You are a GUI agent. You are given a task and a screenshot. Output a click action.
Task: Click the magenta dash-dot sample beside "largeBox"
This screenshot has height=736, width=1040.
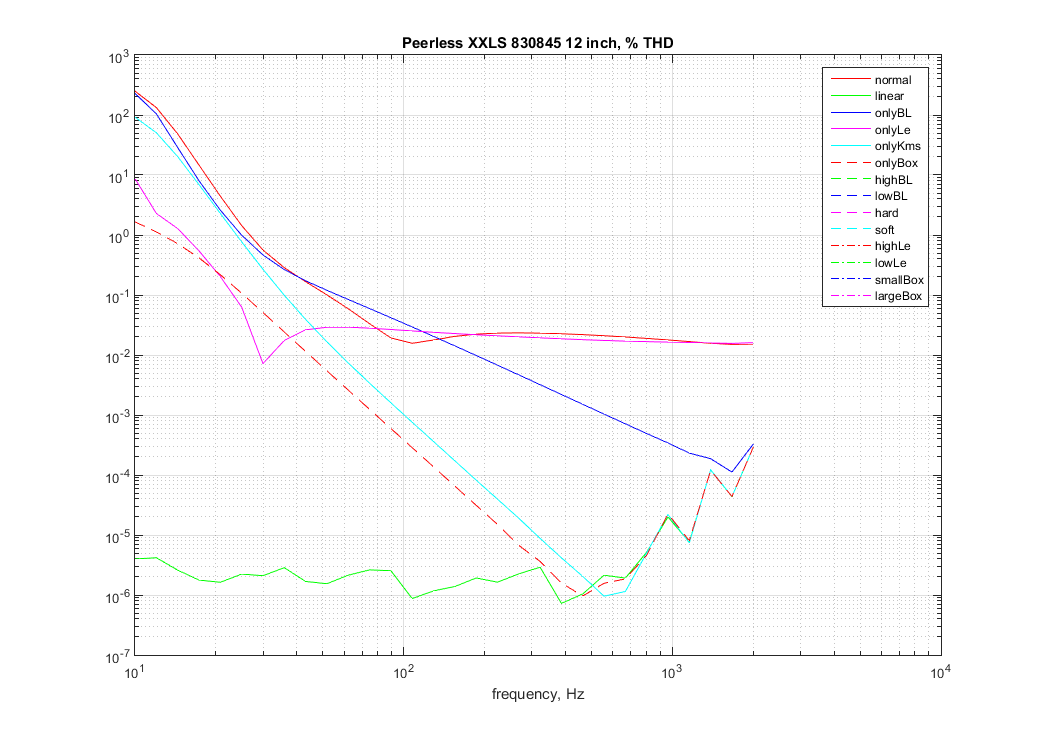[850, 296]
